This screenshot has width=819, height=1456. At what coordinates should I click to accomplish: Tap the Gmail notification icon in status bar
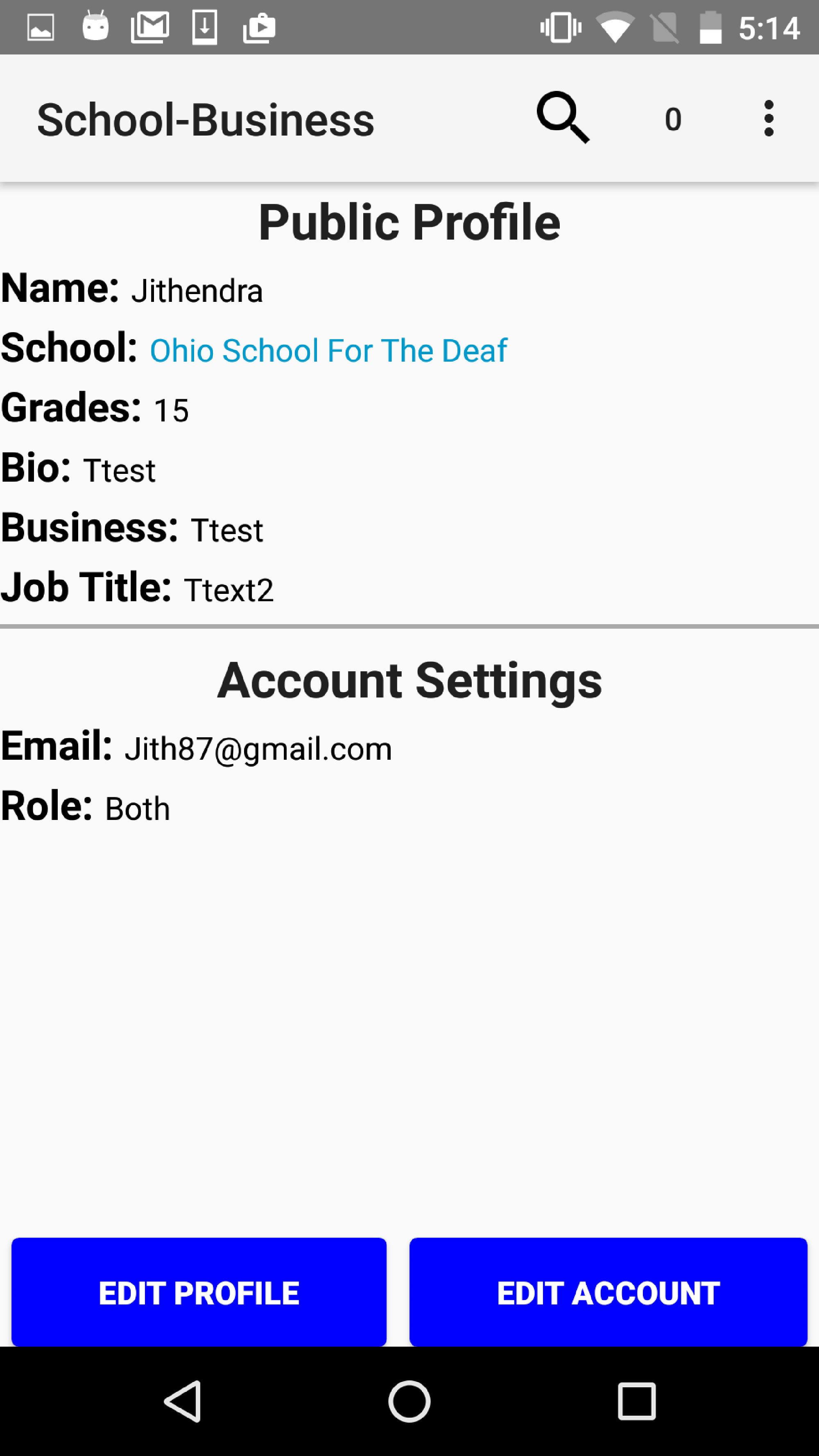150,27
